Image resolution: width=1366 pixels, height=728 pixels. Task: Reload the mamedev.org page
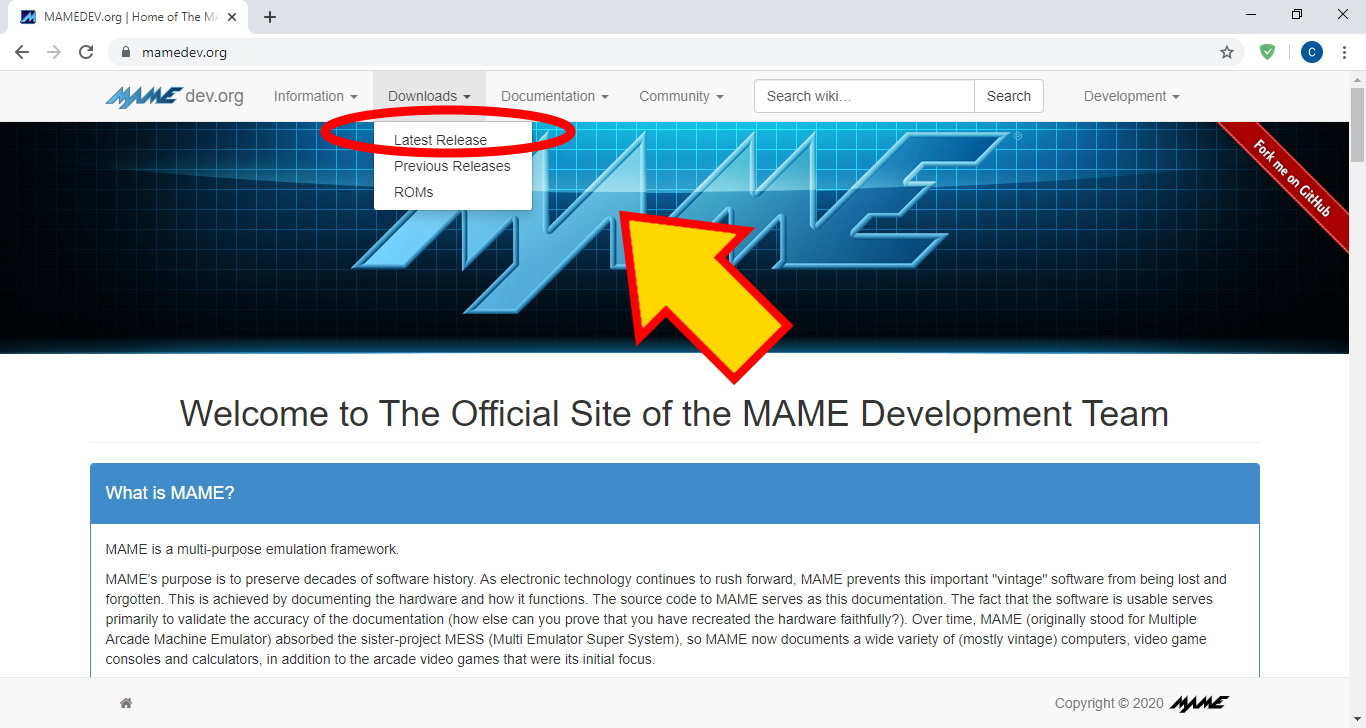(86, 52)
